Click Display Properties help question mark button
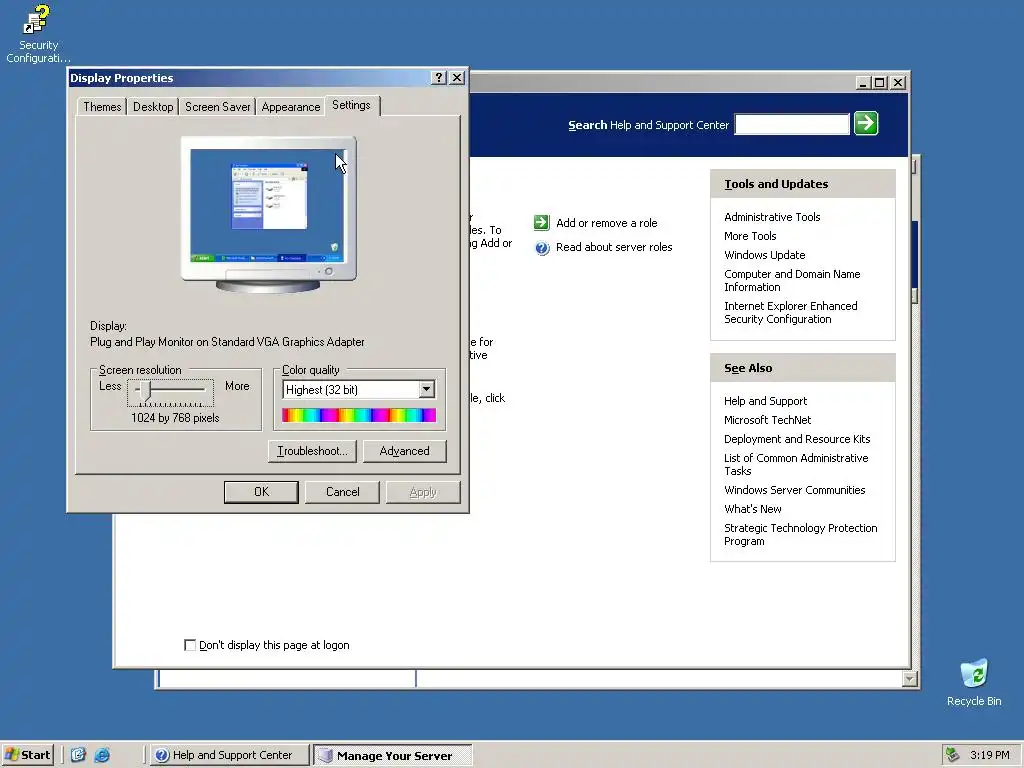 coord(439,78)
